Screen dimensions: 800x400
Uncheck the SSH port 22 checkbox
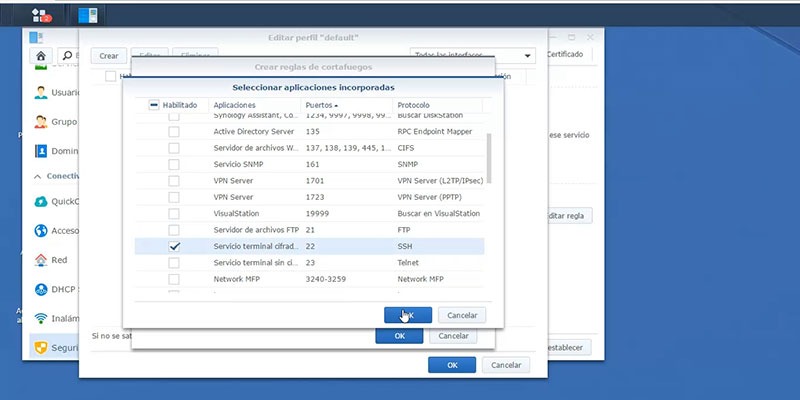click(174, 246)
